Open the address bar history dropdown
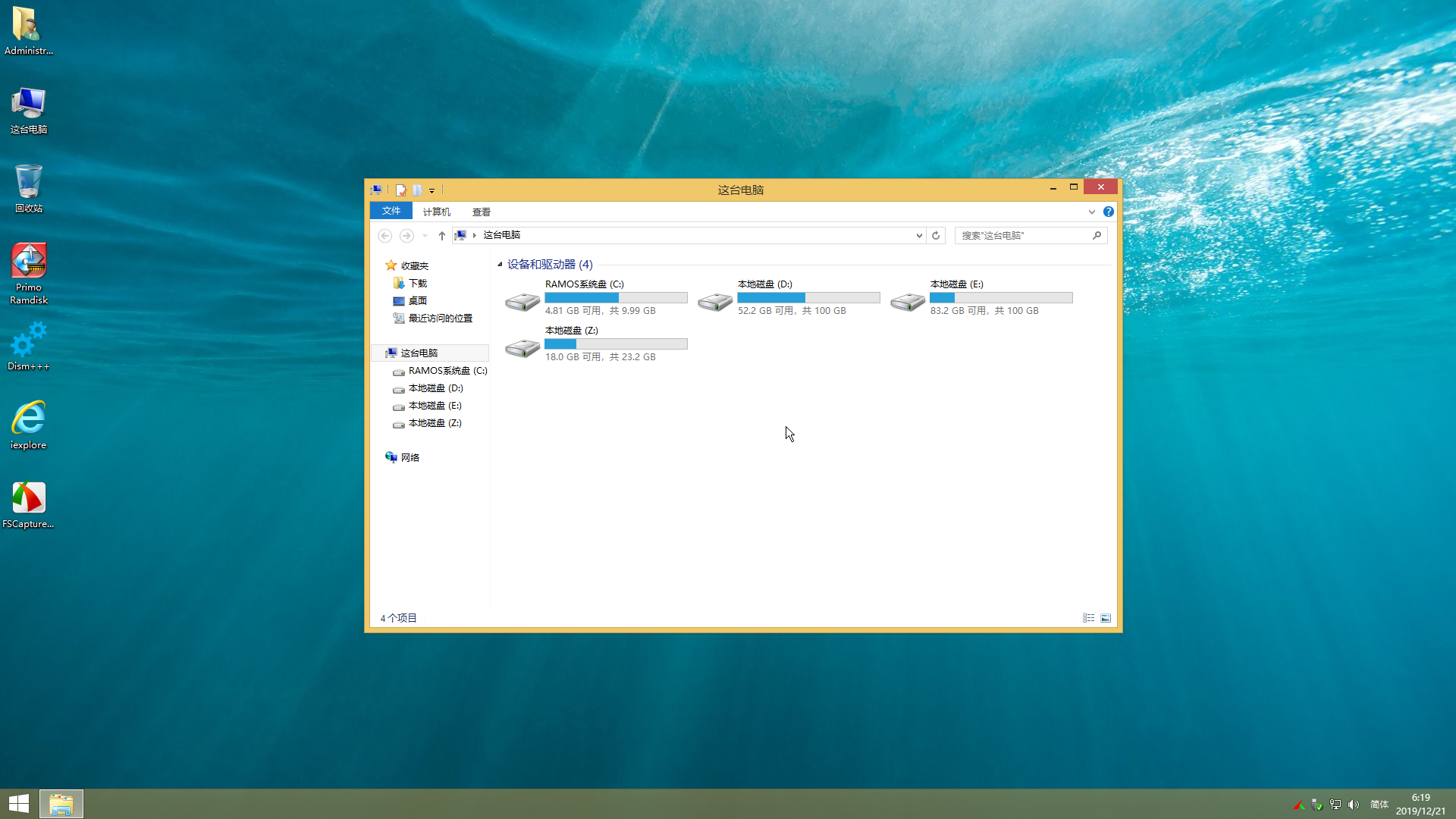This screenshot has width=1456, height=819. [x=919, y=236]
